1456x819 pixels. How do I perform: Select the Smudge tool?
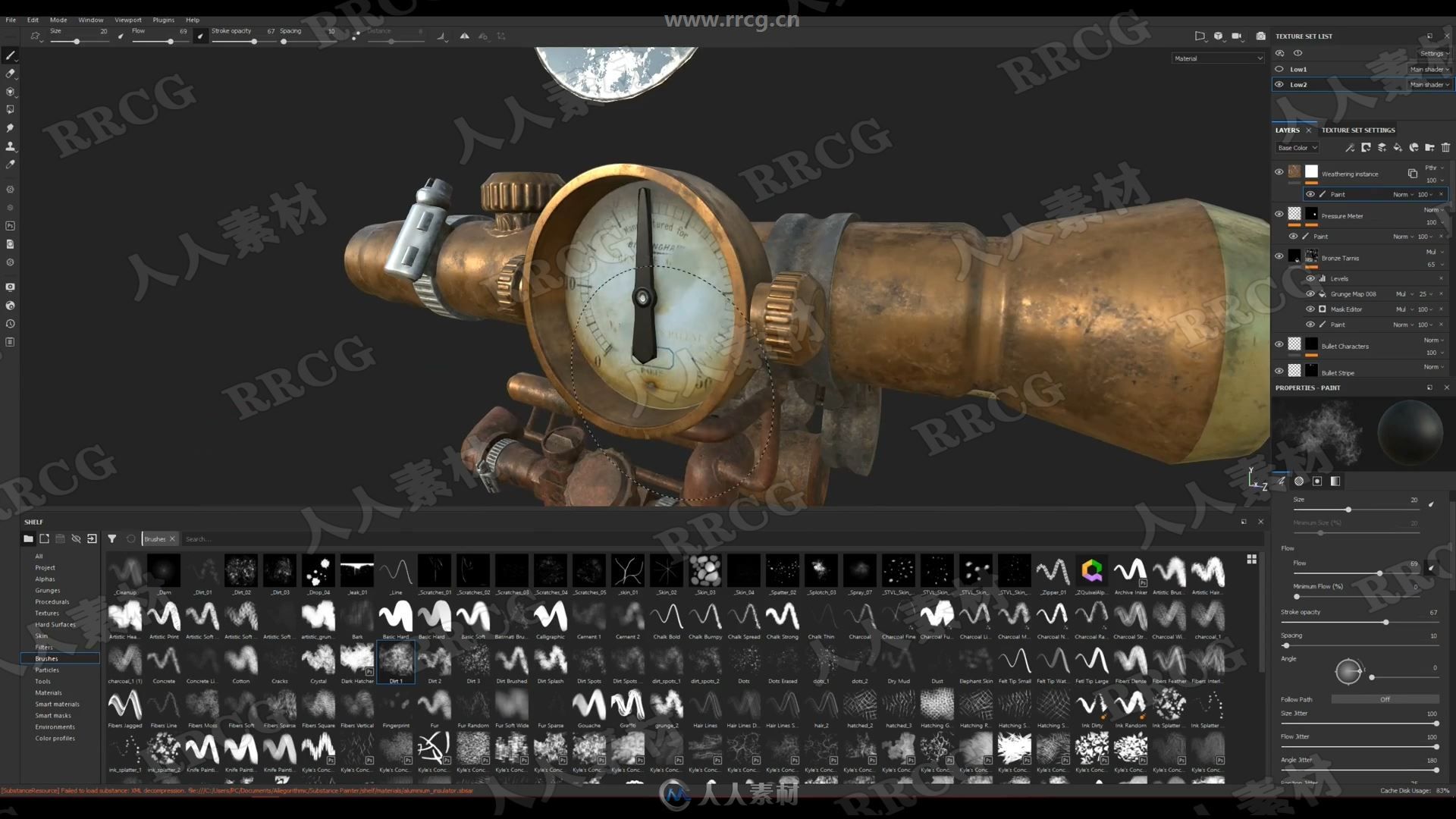pyautogui.click(x=10, y=128)
